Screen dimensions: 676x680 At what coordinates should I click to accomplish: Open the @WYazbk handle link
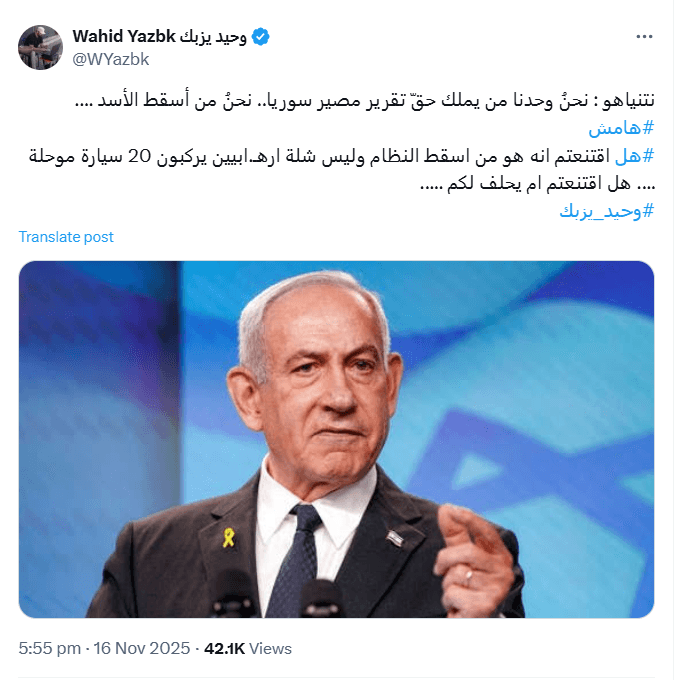pyautogui.click(x=111, y=59)
